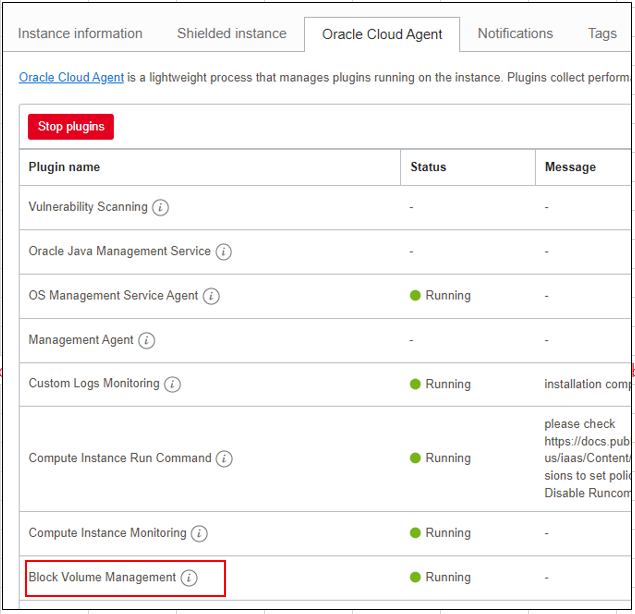Switch to Instance information tab

(80, 34)
